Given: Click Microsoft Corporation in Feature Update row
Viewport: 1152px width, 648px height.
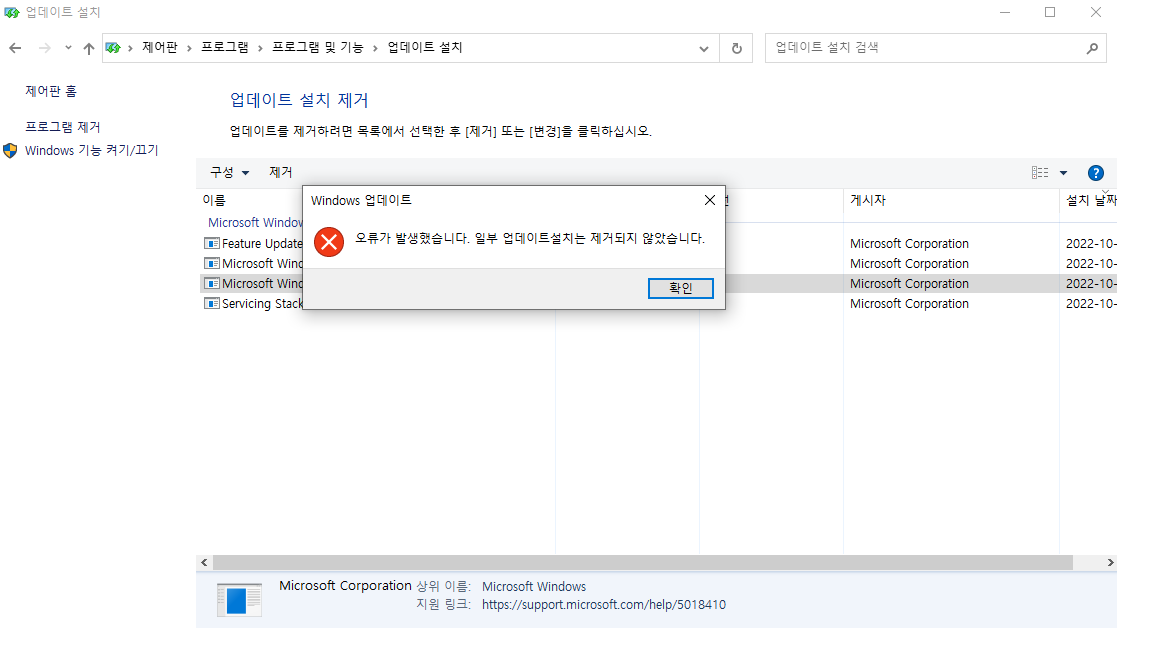Looking at the screenshot, I should 909,243.
